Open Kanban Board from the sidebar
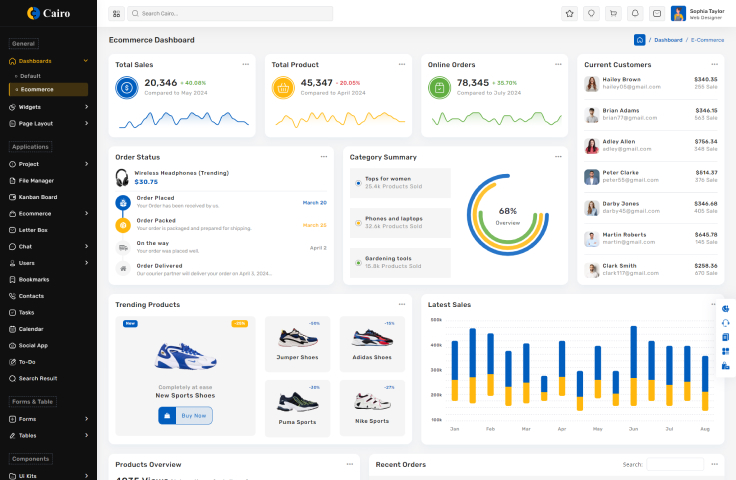 point(38,197)
